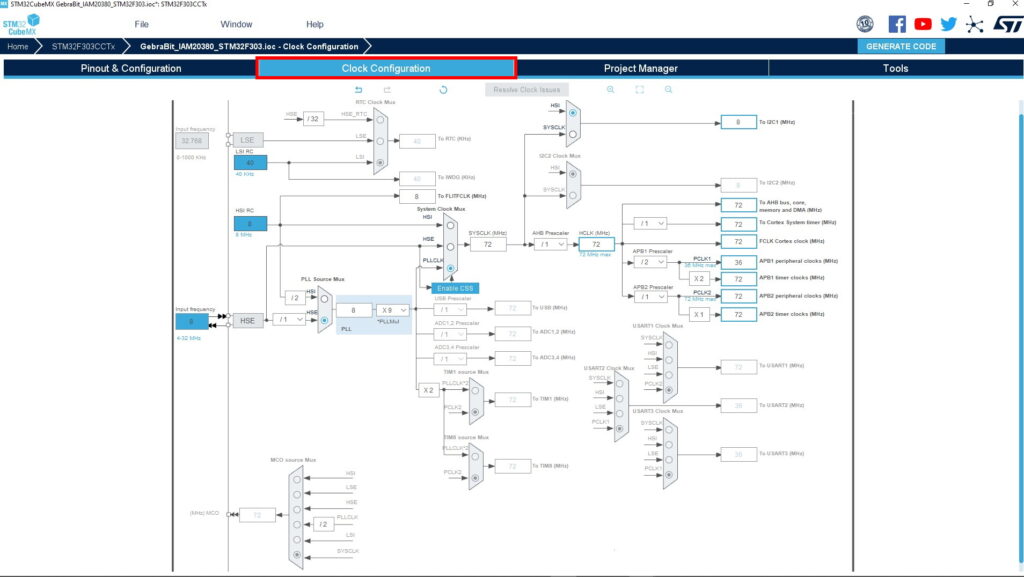
Task: Click the HCLK (MHz) input field
Action: click(596, 244)
